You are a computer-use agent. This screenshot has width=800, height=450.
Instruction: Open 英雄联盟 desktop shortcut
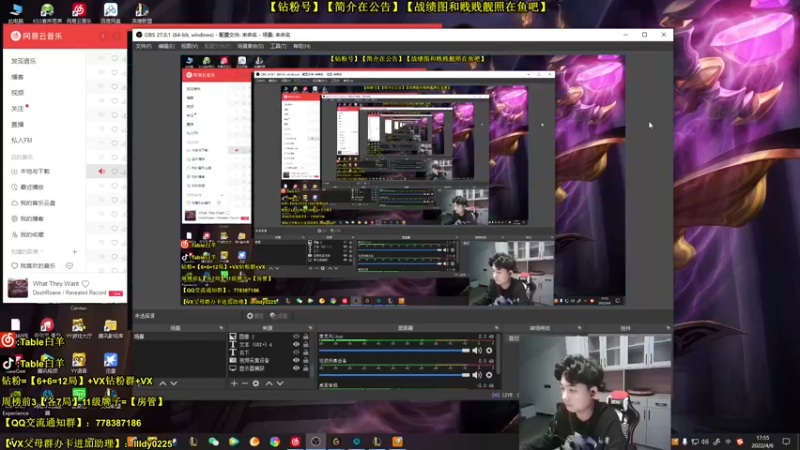(x=142, y=12)
